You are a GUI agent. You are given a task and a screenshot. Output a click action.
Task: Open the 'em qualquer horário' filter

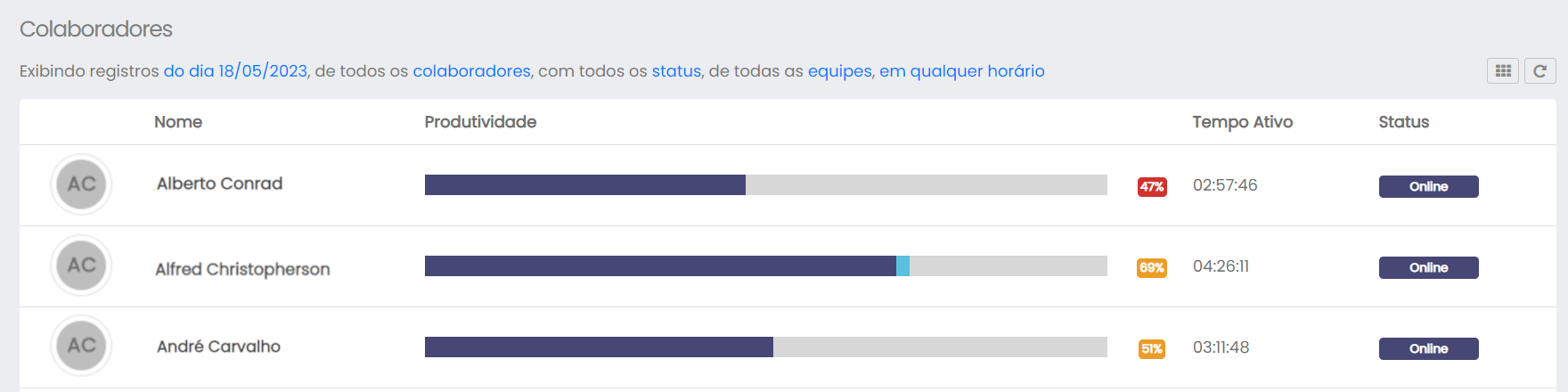point(961,71)
